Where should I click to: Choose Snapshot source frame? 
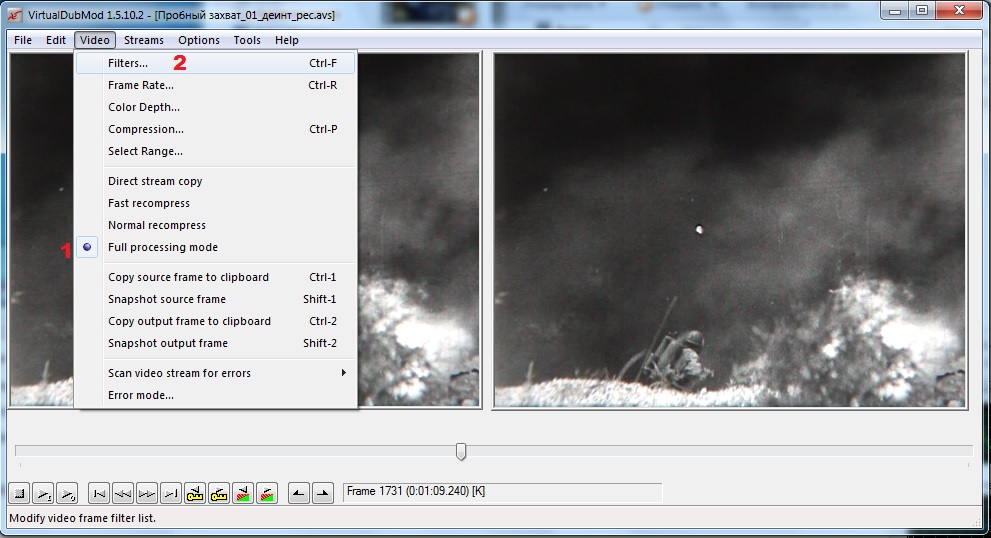pos(216,299)
